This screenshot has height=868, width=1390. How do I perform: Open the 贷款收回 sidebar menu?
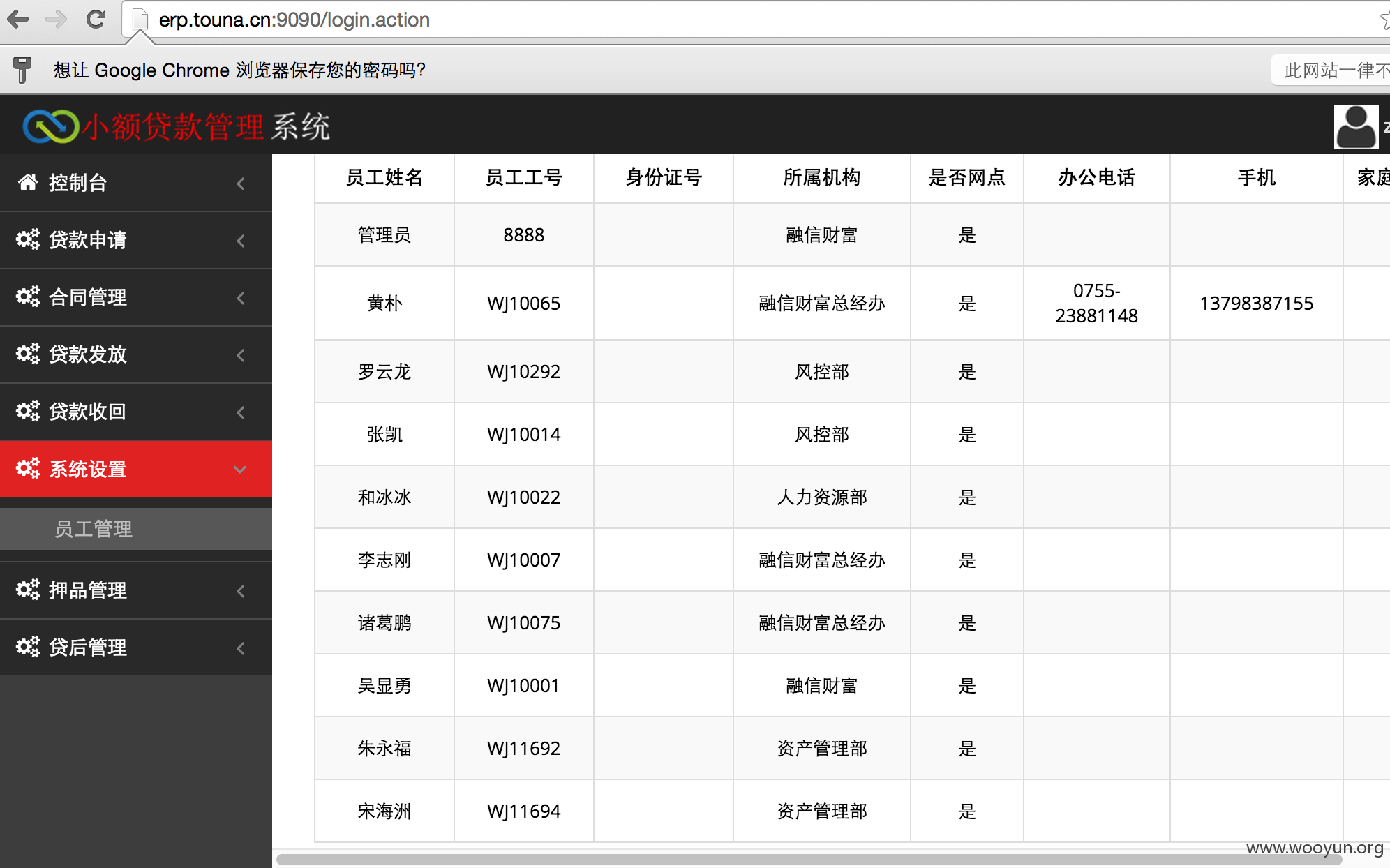click(x=136, y=412)
